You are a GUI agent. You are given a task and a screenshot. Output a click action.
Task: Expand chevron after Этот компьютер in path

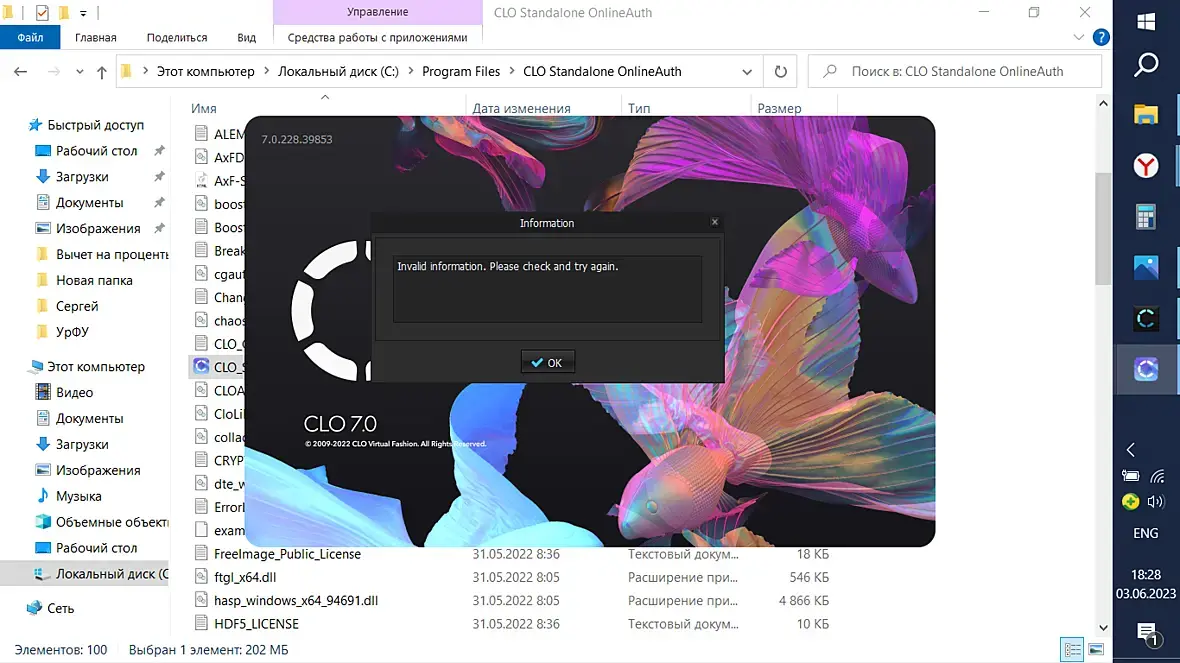pyautogui.click(x=266, y=71)
